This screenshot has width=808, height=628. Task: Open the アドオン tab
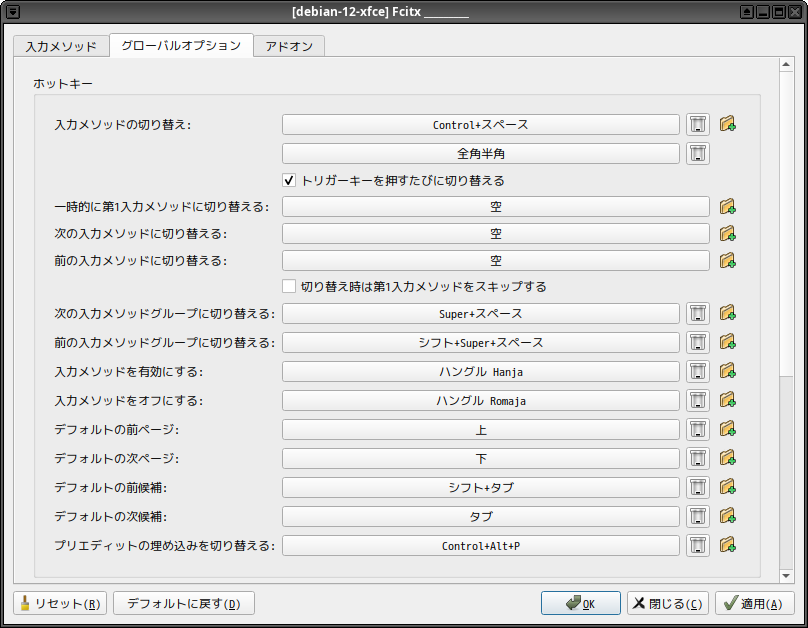pyautogui.click(x=288, y=45)
